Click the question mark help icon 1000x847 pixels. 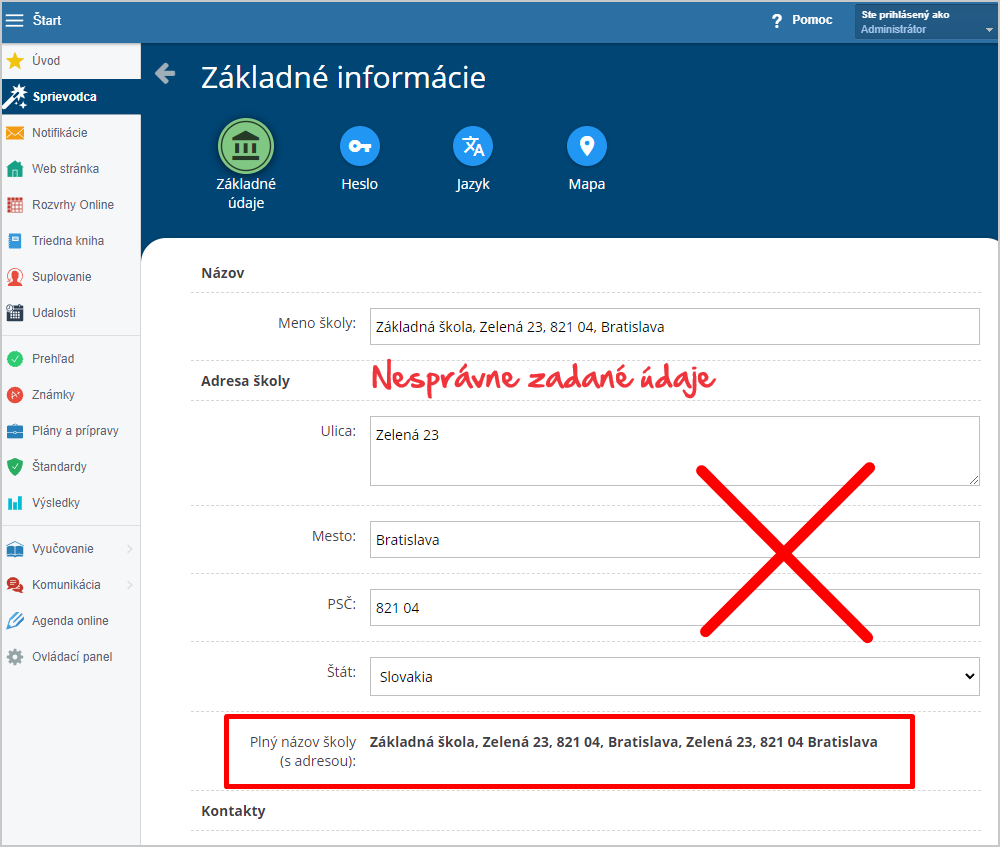776,21
